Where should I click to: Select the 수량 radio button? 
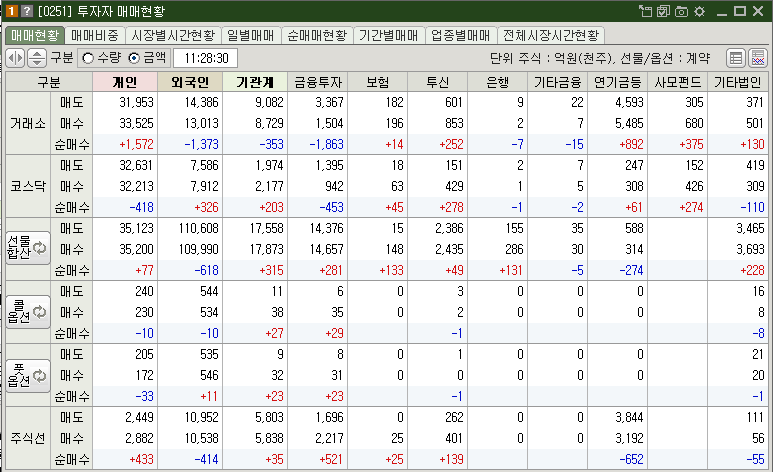tap(88, 58)
